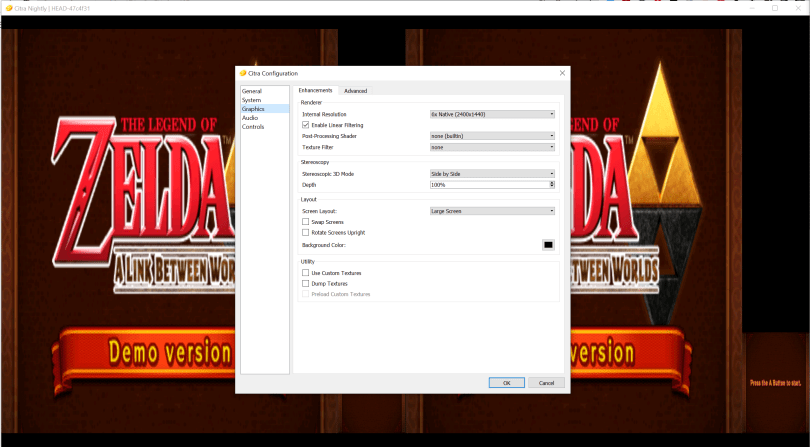Click the Citra Nightly main window icon

coord(9,8)
